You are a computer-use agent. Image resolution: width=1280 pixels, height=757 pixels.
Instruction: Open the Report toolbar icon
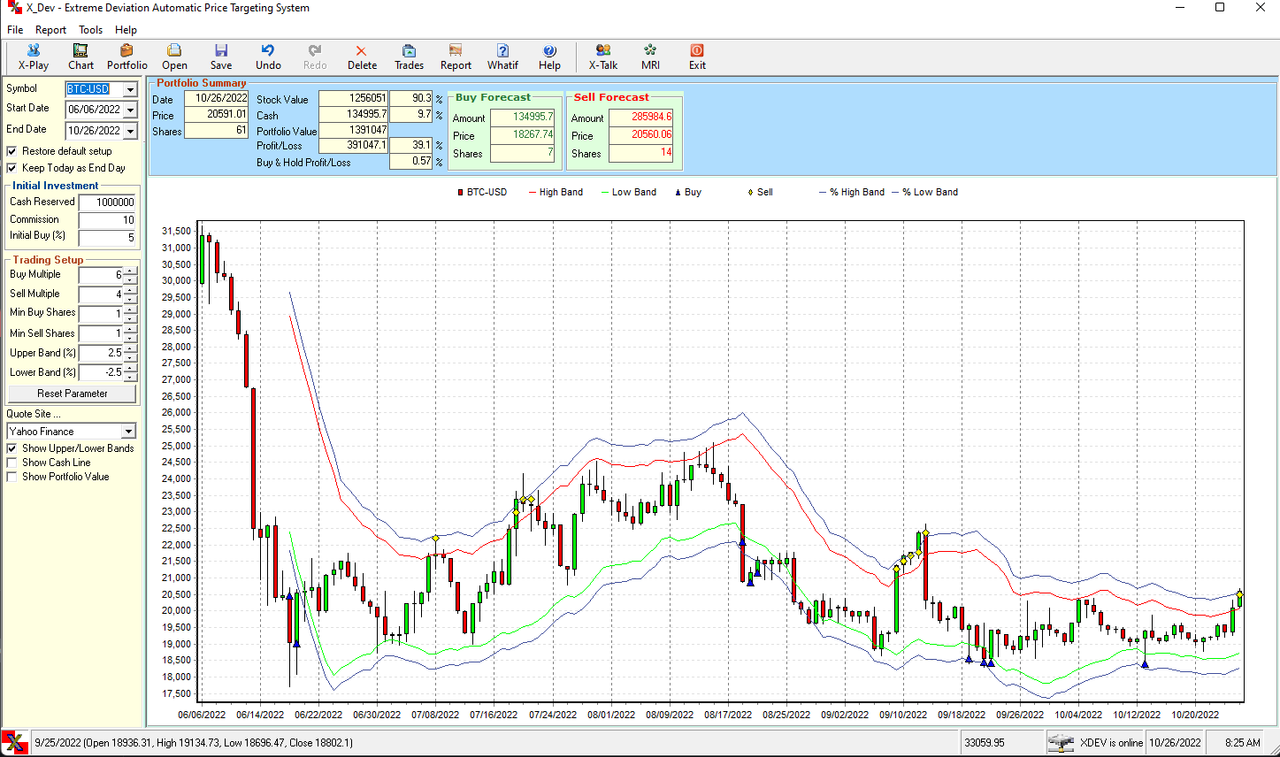pos(456,56)
